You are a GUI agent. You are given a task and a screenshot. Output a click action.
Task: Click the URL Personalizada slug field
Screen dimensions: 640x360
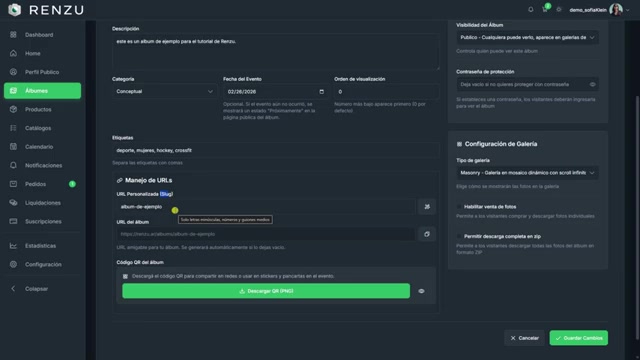click(x=266, y=207)
